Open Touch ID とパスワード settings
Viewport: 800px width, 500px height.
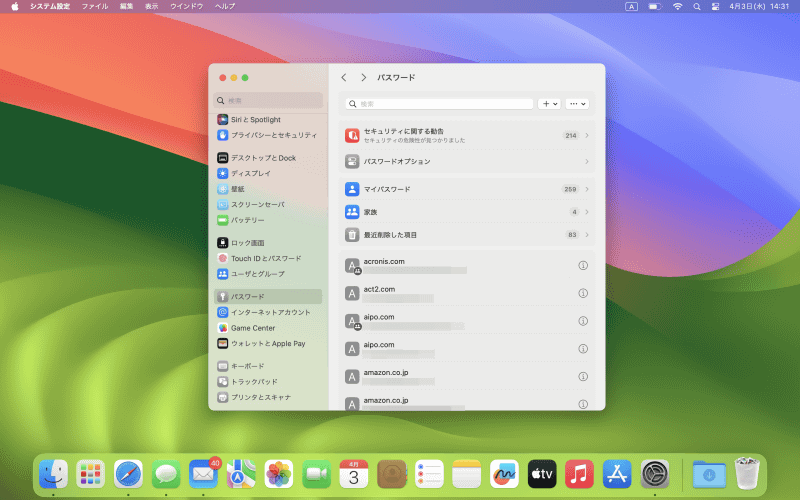(268, 258)
